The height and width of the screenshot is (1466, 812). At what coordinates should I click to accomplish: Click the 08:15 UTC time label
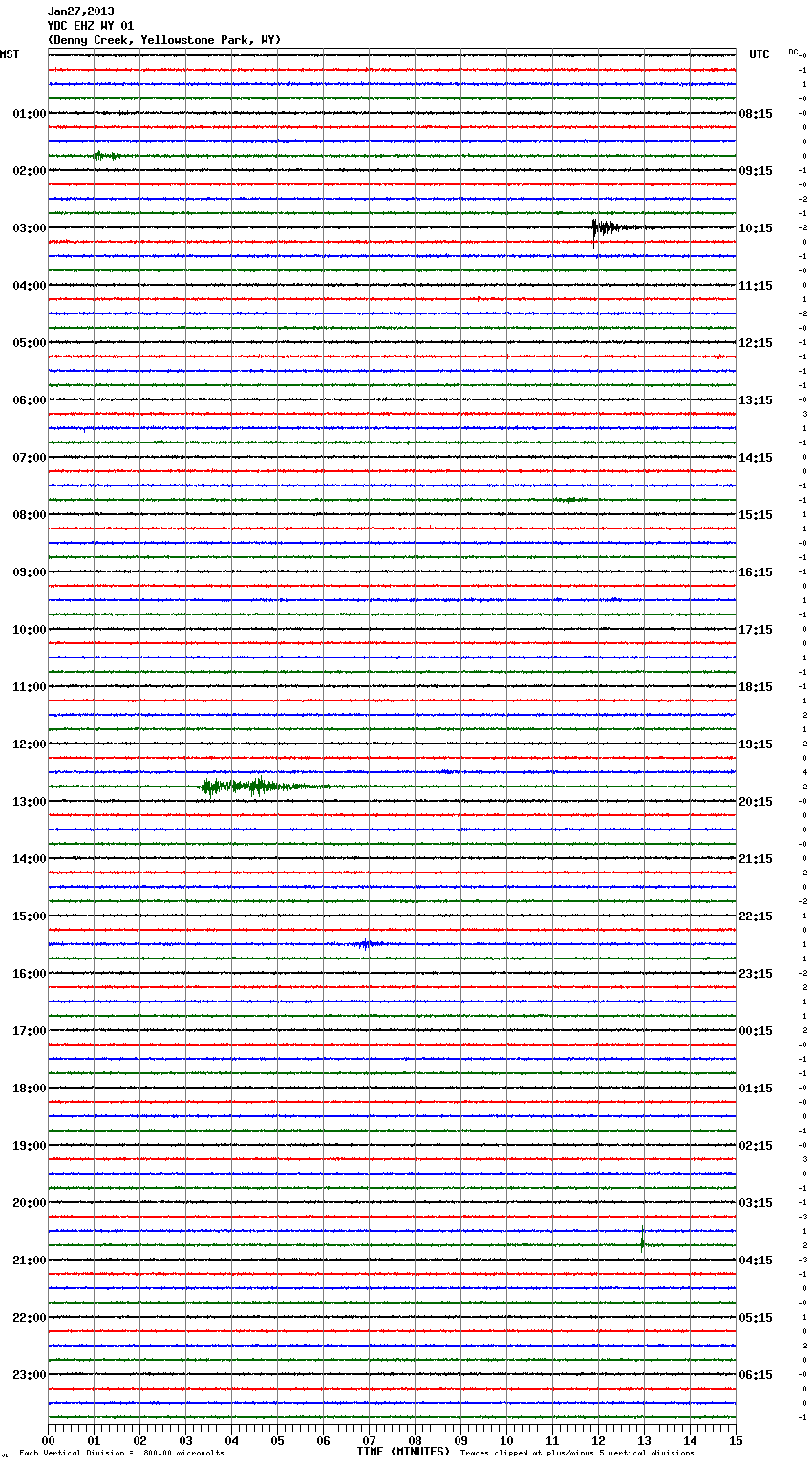pyautogui.click(x=756, y=114)
